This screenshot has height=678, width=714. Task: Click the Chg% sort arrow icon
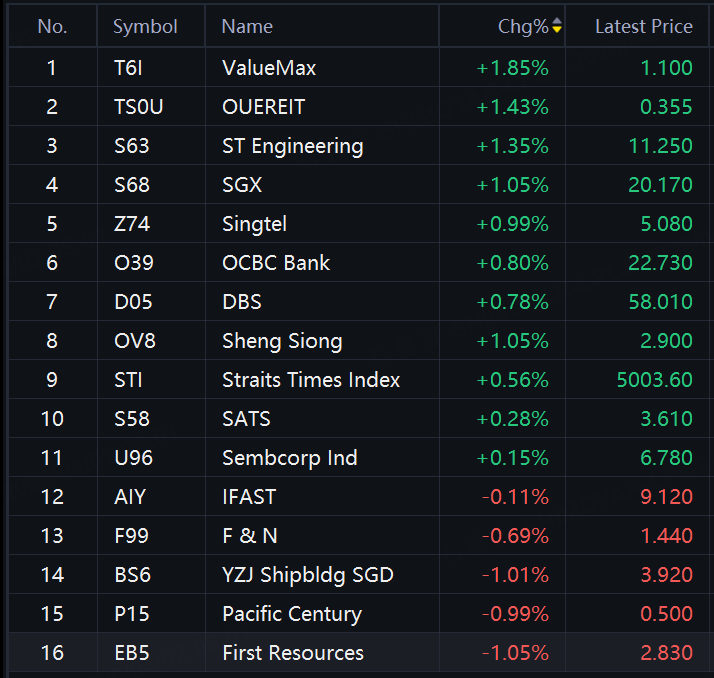[557, 27]
